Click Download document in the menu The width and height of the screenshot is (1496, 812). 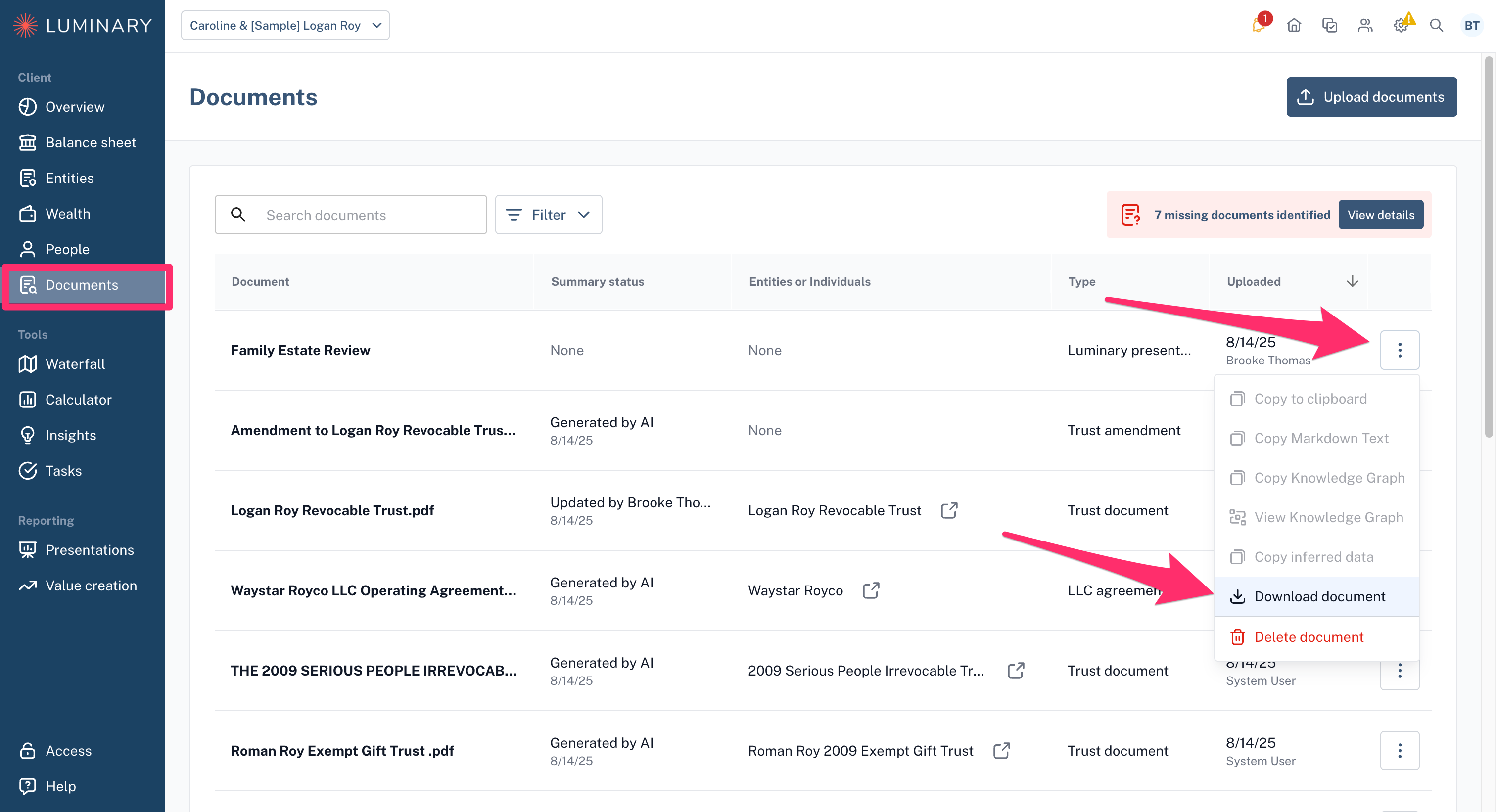(1316, 596)
